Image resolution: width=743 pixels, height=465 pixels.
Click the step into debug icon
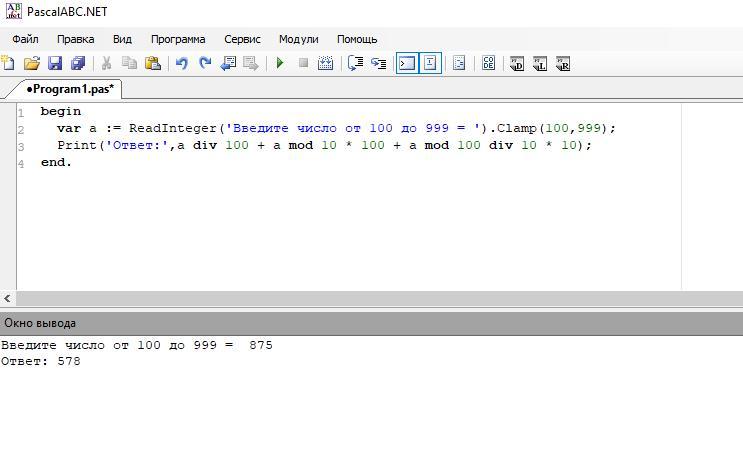pyautogui.click(x=379, y=63)
